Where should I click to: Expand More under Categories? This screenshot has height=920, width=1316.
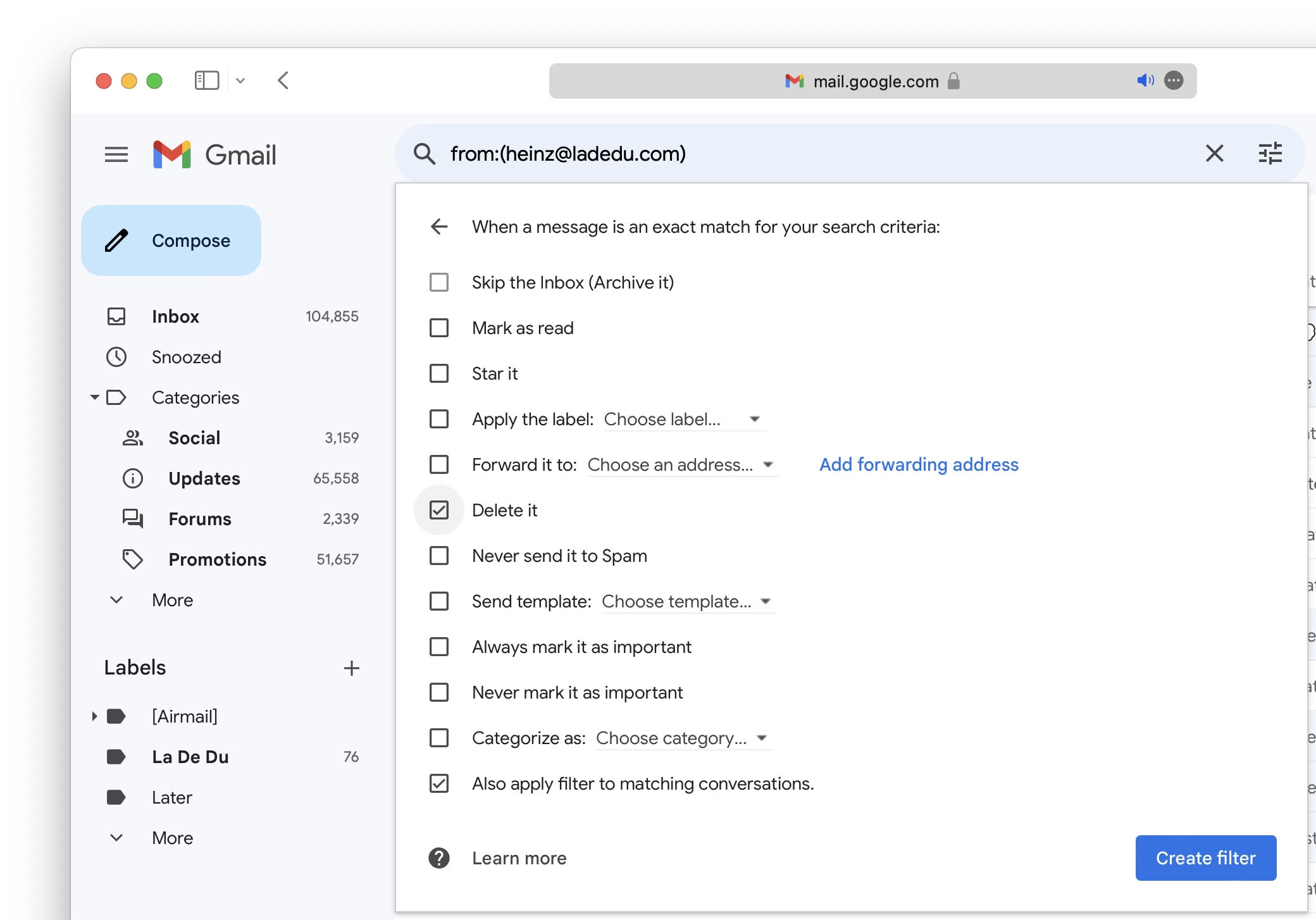point(172,600)
